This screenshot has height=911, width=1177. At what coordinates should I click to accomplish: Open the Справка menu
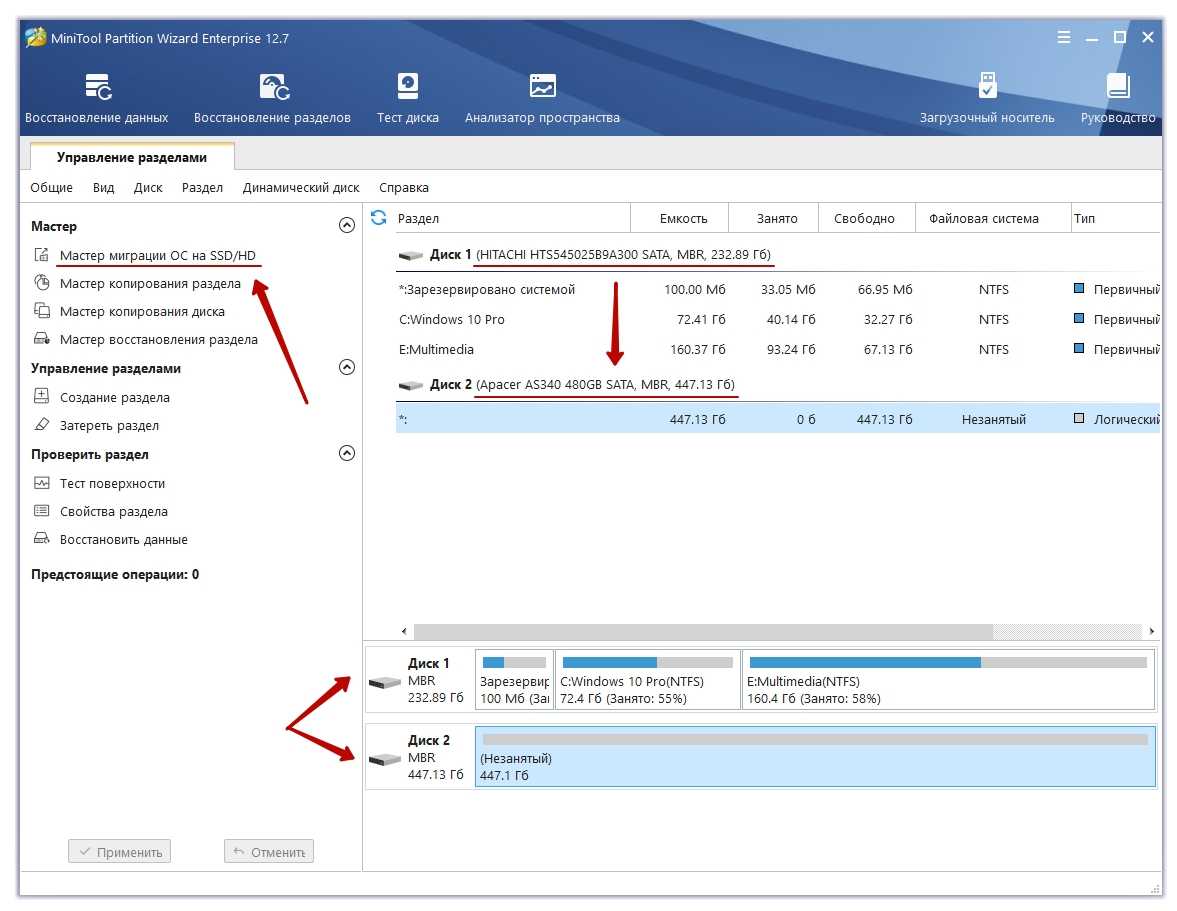pyautogui.click(x=404, y=188)
